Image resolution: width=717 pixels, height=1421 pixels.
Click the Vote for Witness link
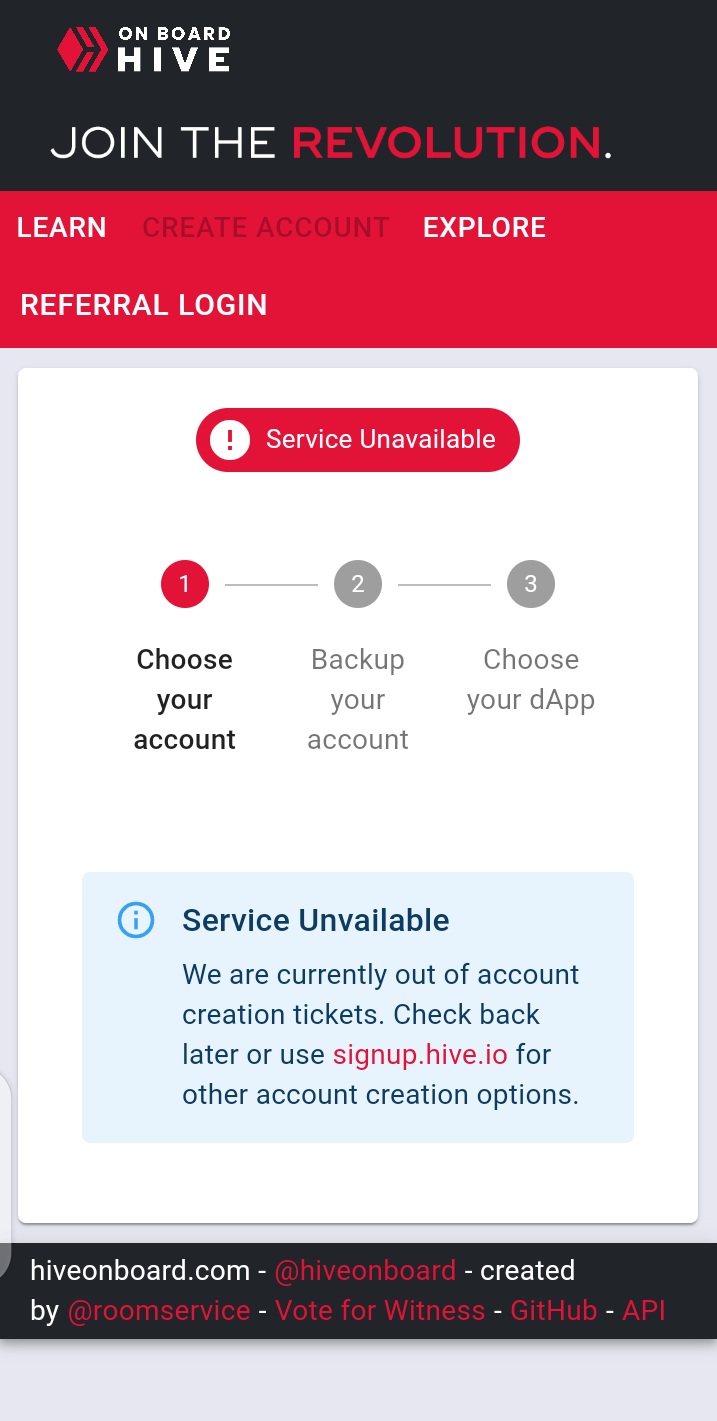point(380,1310)
